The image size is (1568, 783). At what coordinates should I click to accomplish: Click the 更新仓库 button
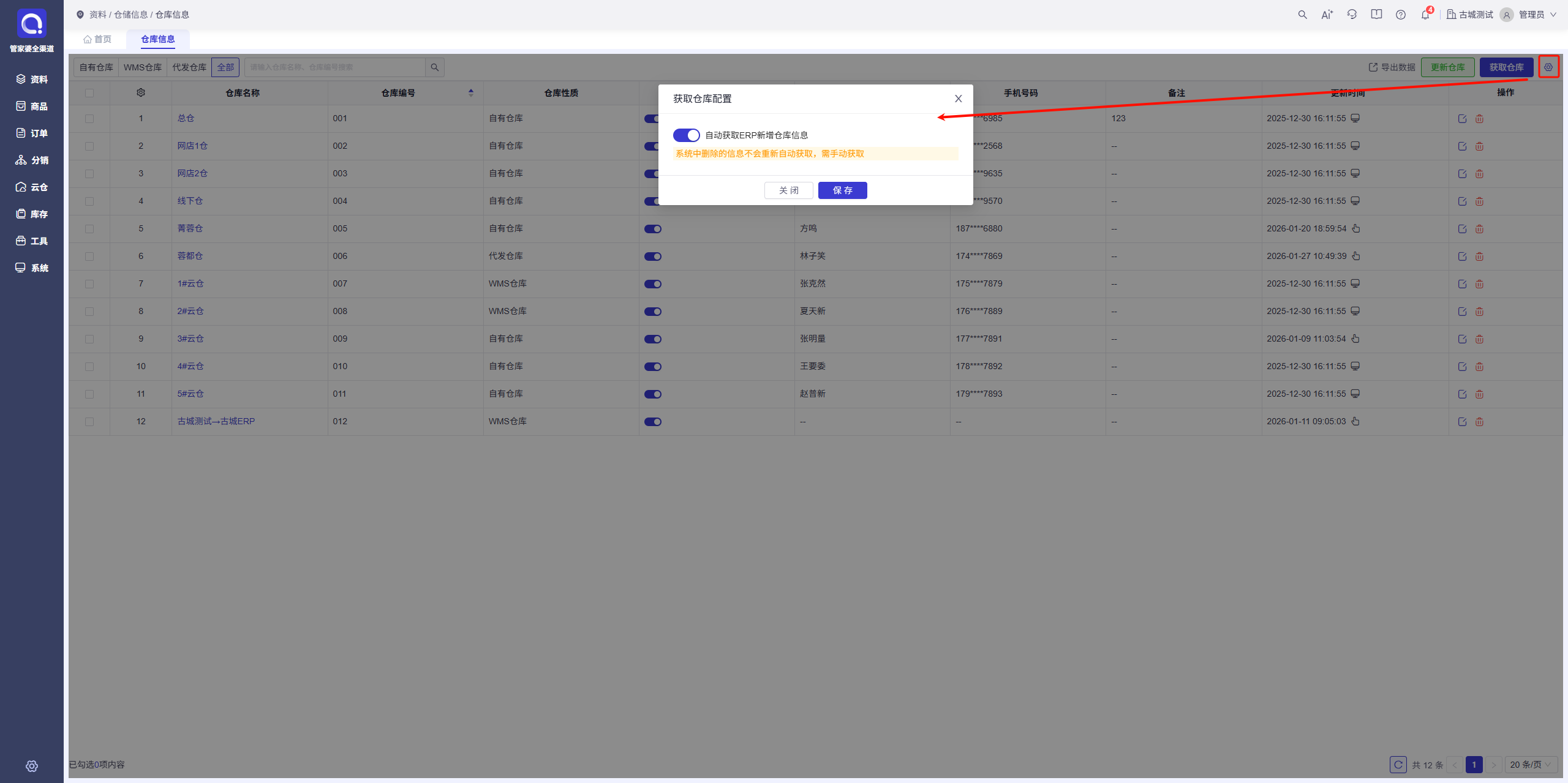pyautogui.click(x=1448, y=67)
